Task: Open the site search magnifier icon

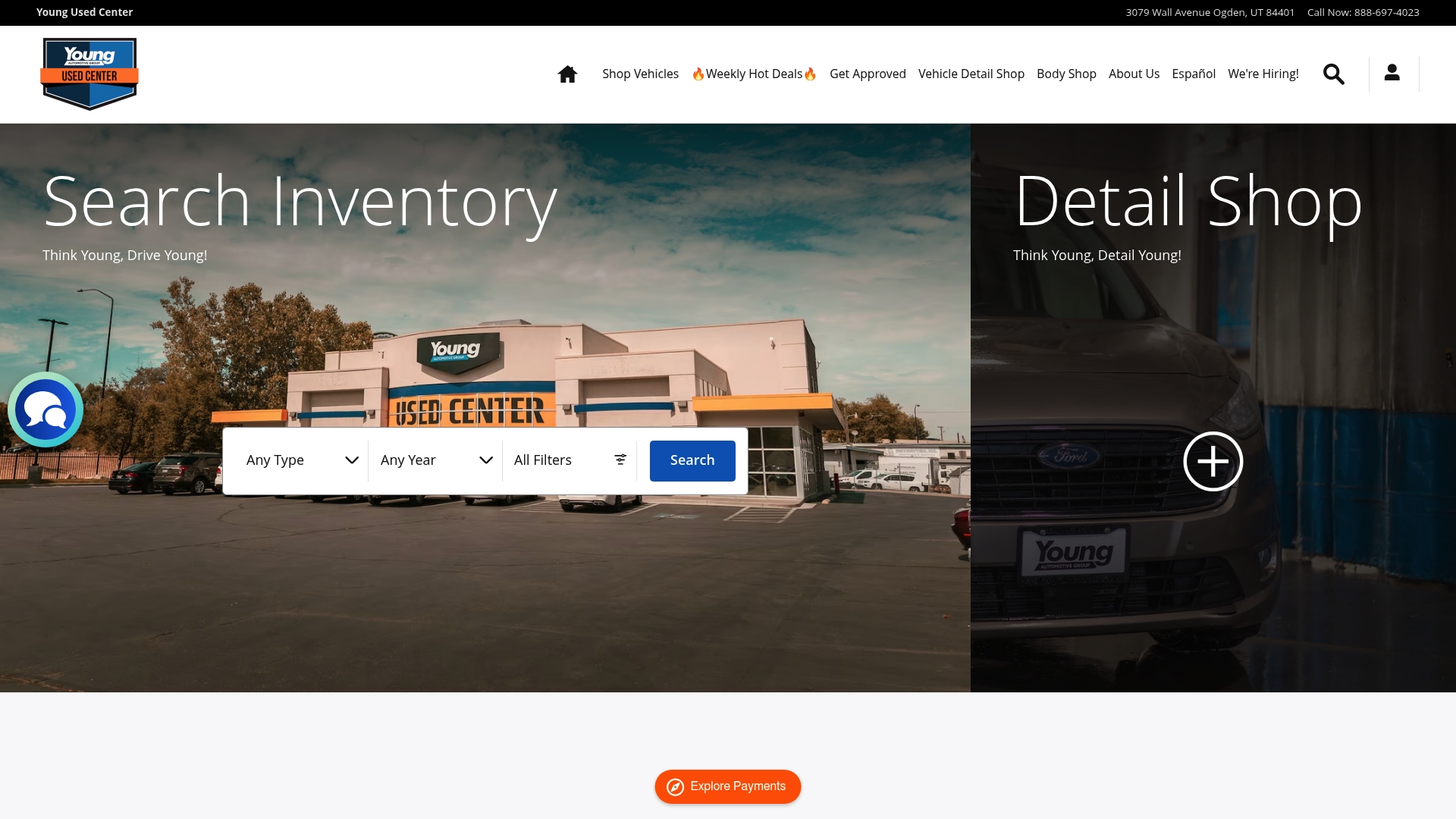Action: [1333, 74]
